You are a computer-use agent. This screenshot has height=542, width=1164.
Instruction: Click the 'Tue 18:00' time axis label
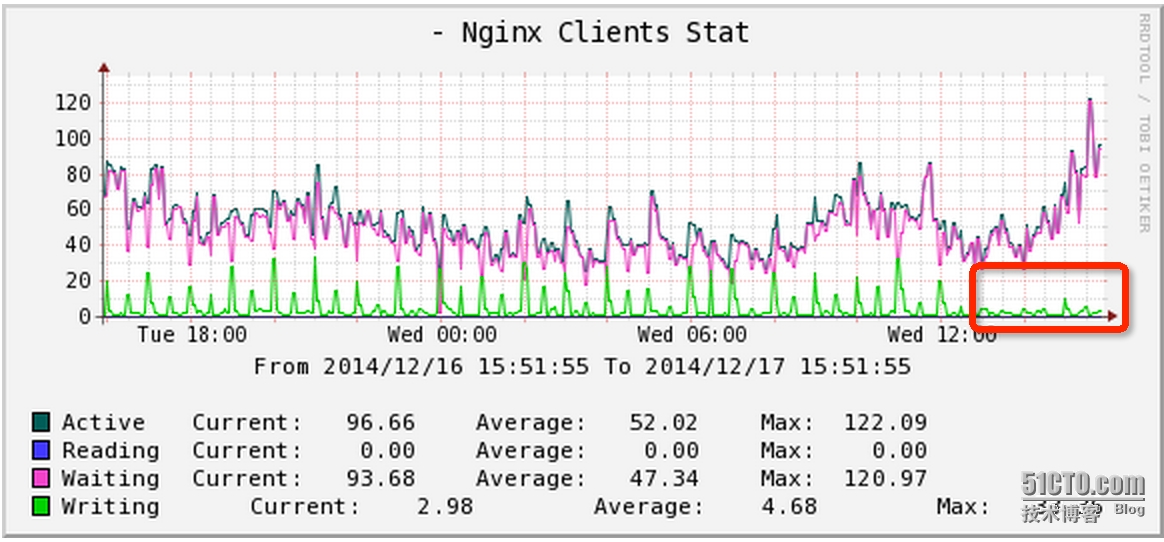coord(192,334)
